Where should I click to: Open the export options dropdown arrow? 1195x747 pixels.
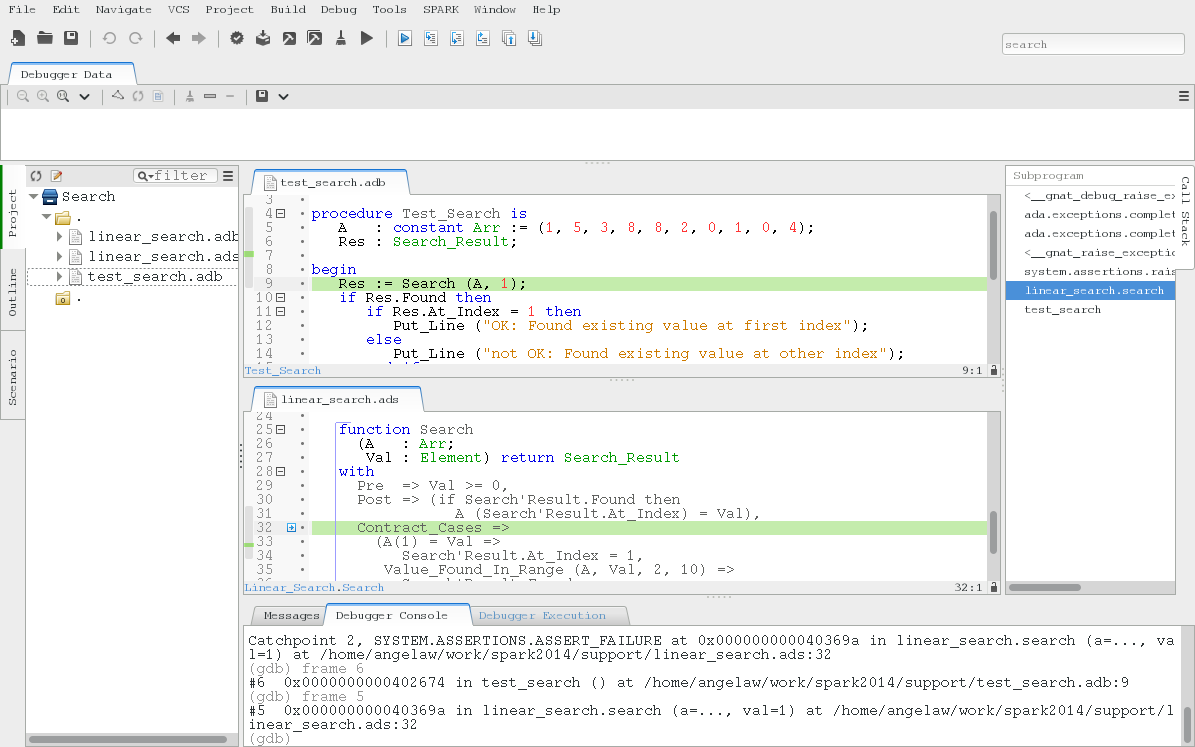pyautogui.click(x=284, y=97)
